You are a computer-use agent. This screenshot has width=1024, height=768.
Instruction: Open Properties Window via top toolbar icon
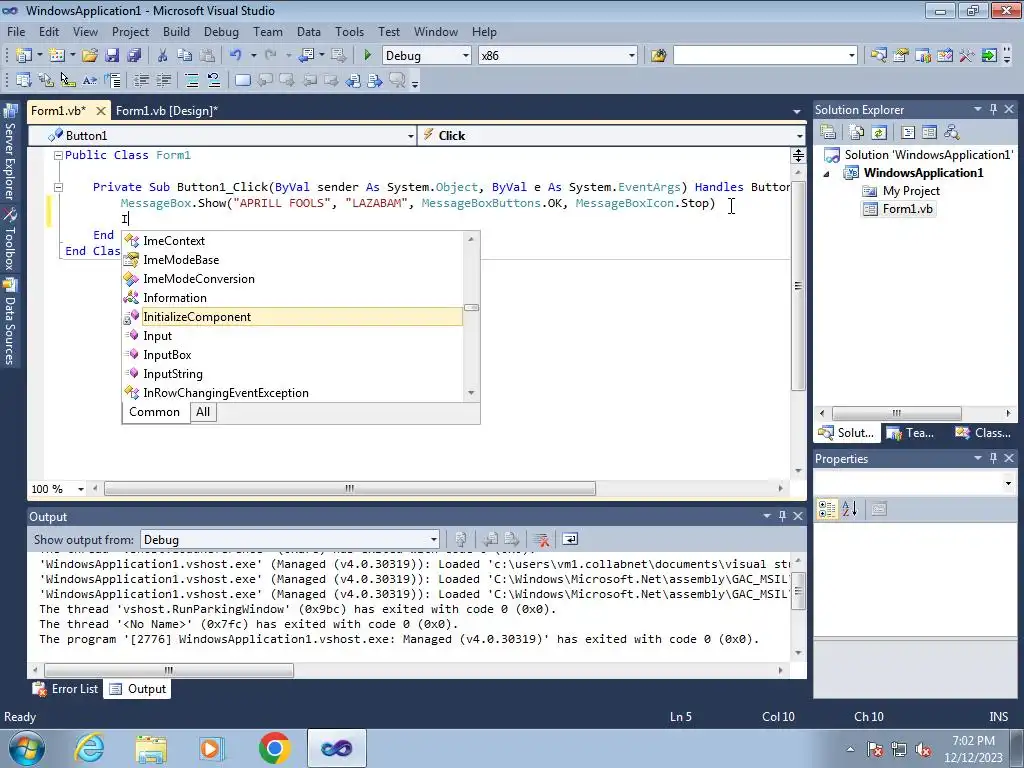901,56
